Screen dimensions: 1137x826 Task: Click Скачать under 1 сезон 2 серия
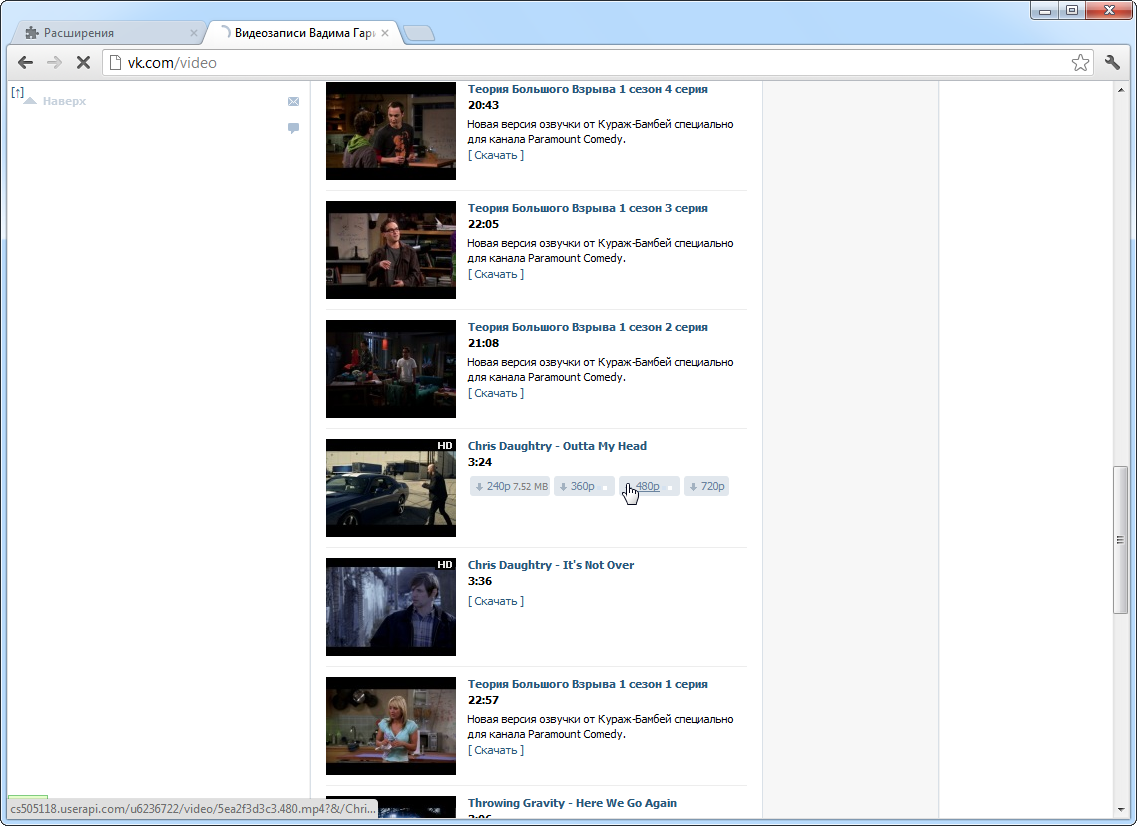(496, 393)
